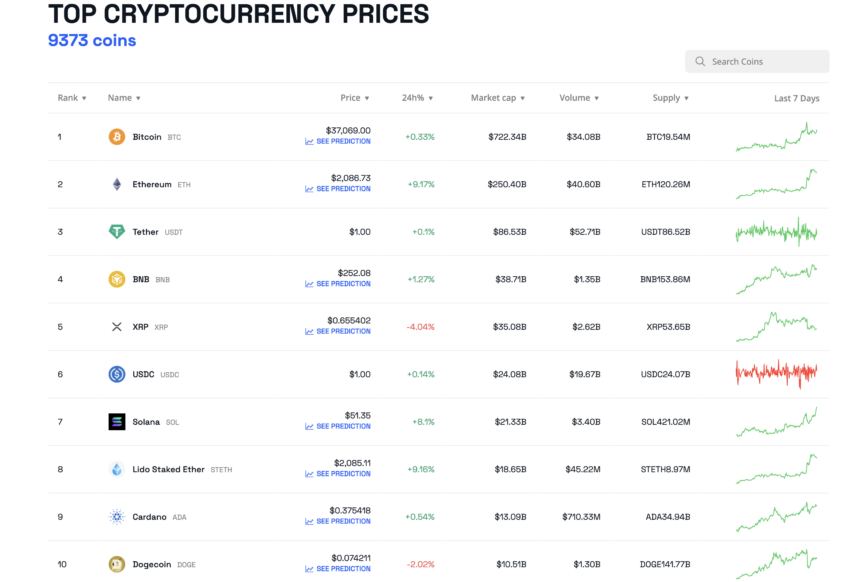The height and width of the screenshot is (582, 850).
Task: Click the Tether USDT logo icon
Action: click(117, 231)
